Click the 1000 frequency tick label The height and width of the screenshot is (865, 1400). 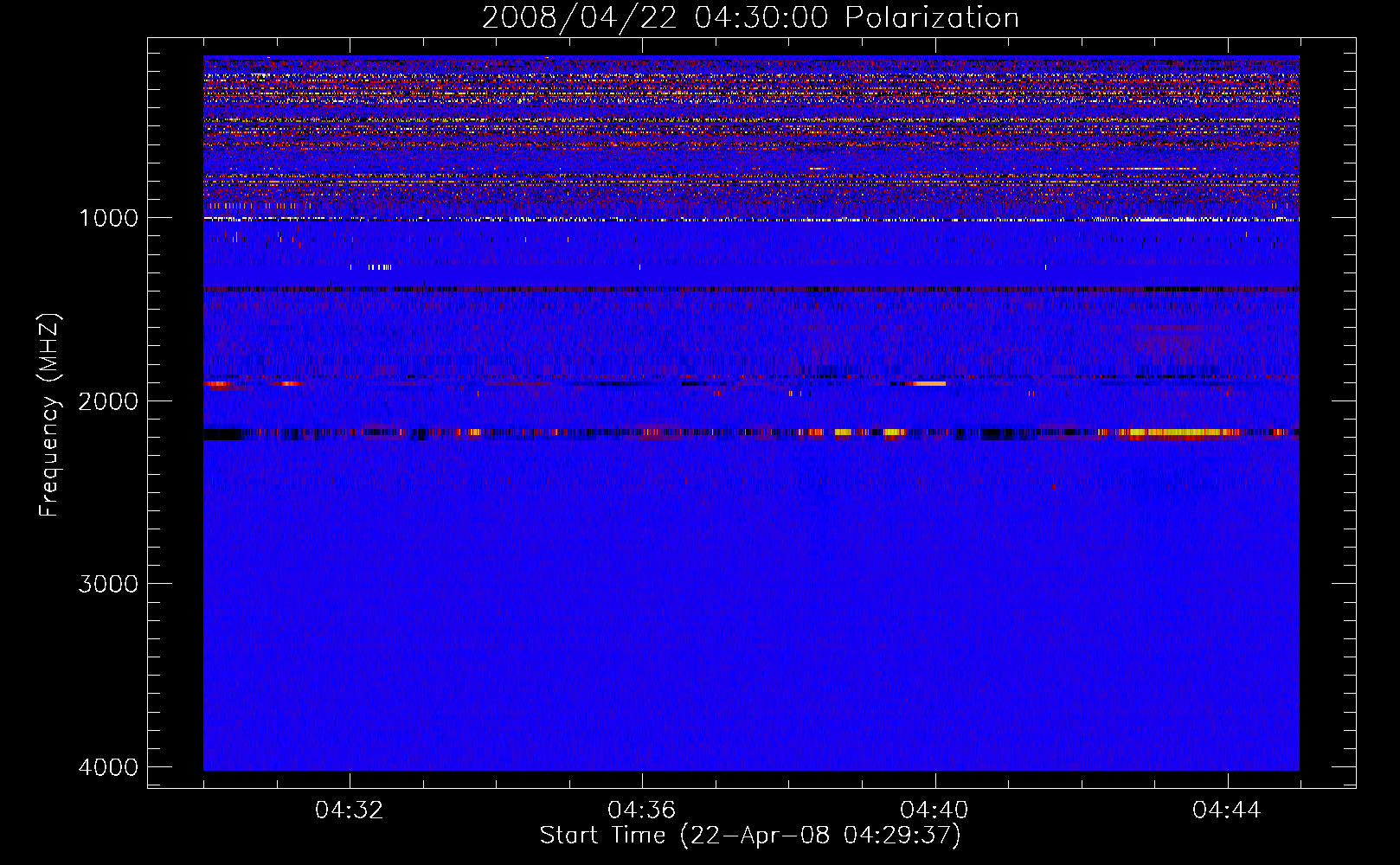[x=108, y=217]
